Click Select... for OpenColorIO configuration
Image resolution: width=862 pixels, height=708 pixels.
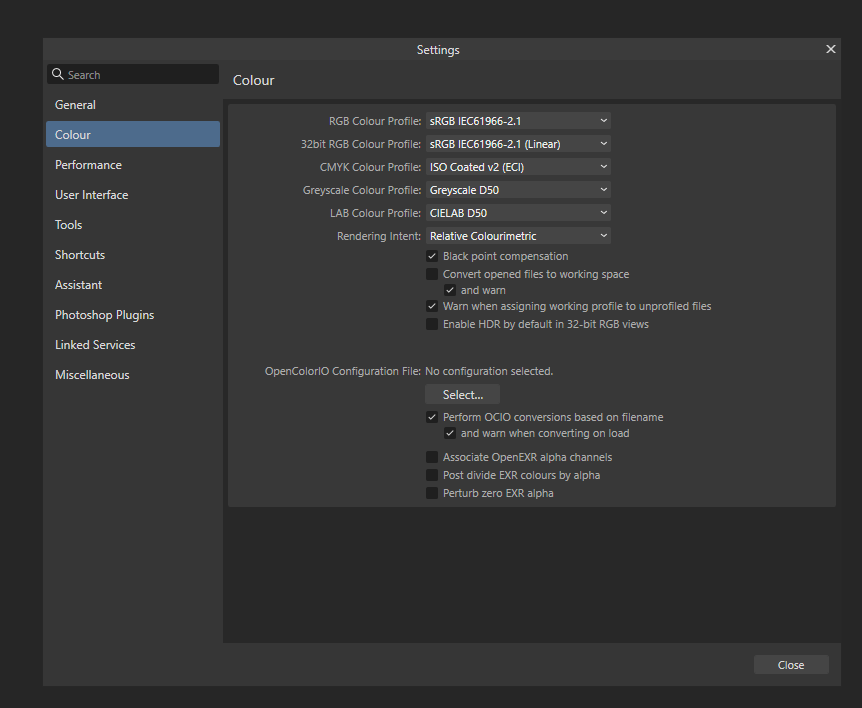coord(462,395)
